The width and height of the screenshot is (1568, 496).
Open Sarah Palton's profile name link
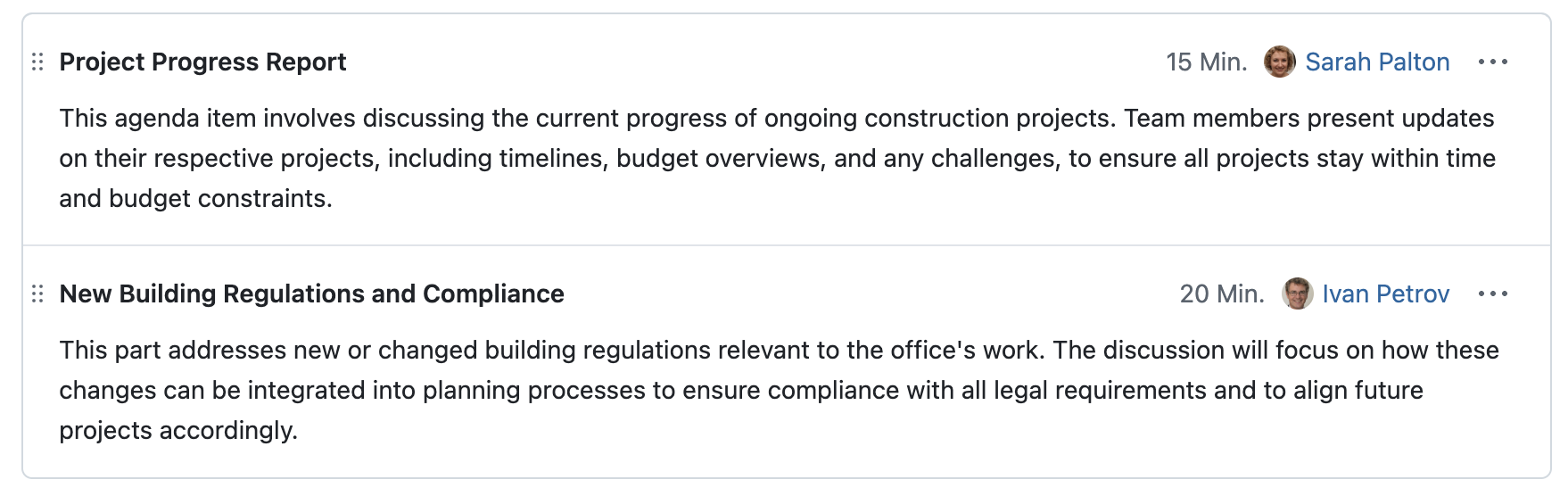(1377, 62)
